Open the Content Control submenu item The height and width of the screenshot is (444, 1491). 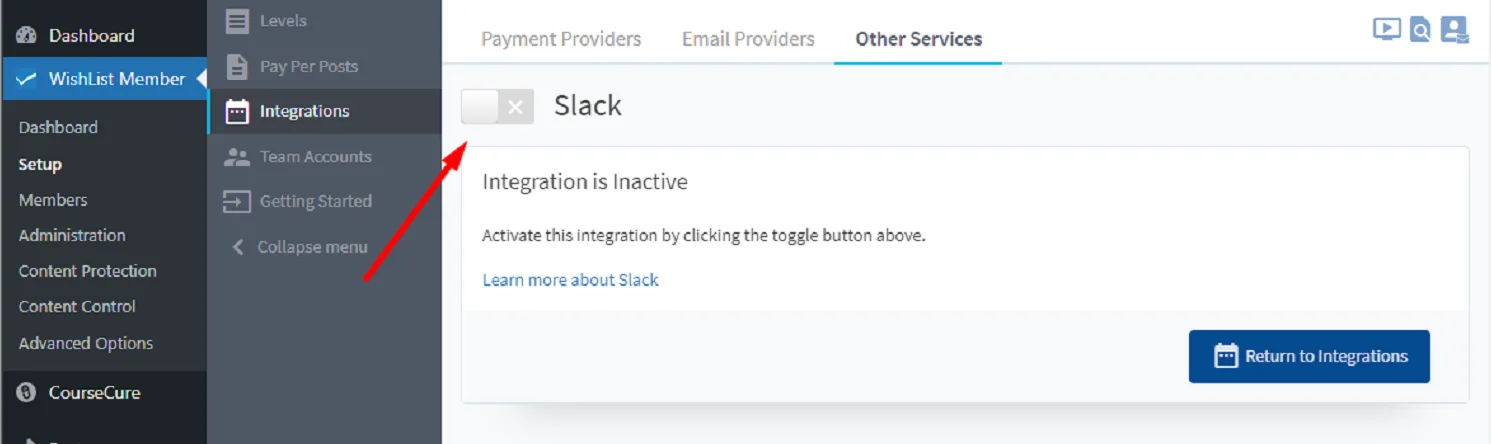click(x=77, y=306)
